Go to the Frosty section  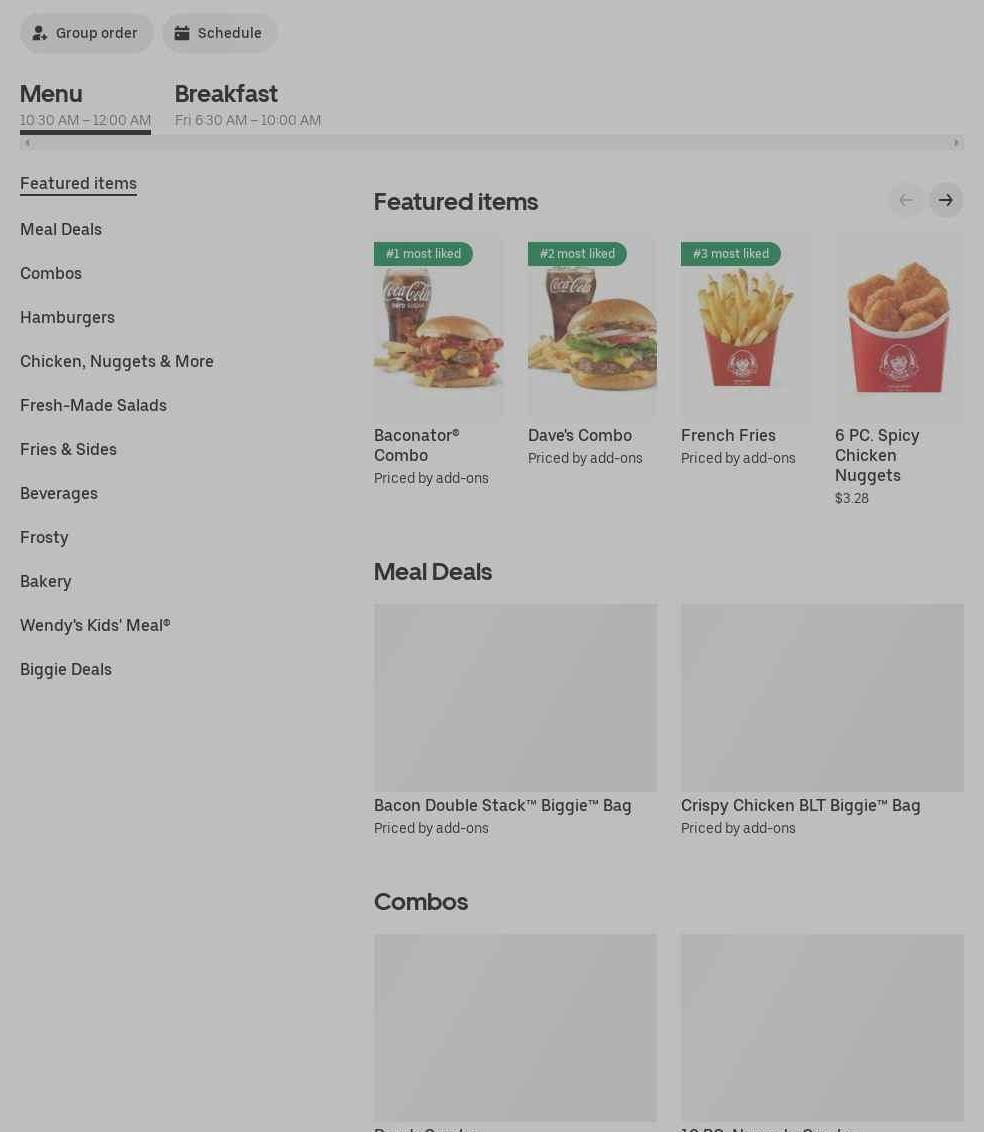coord(44,538)
